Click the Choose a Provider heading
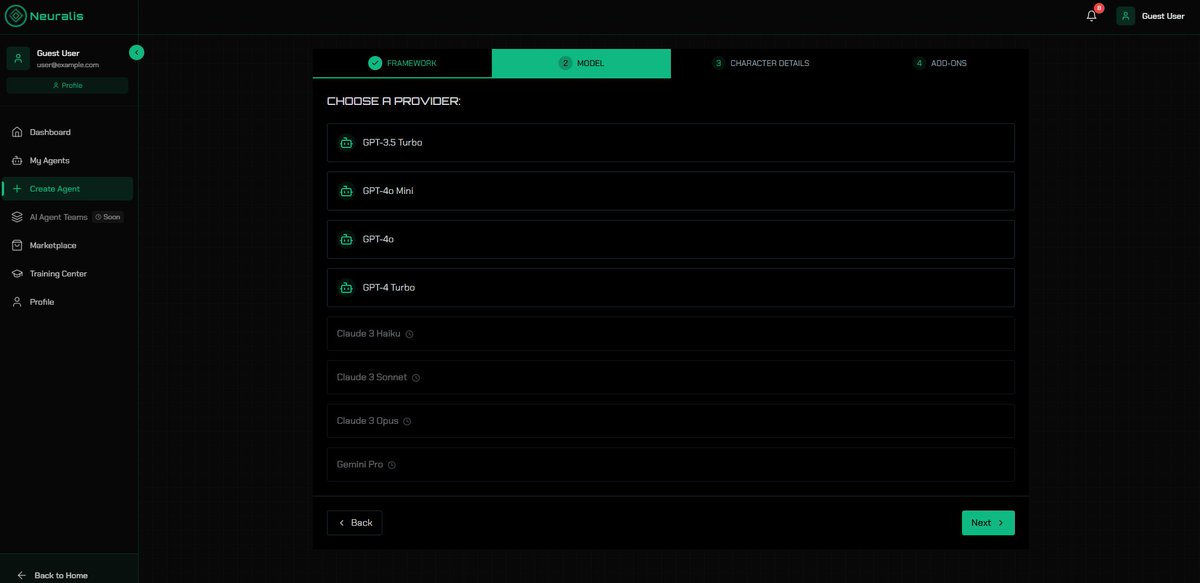Screen dimensions: 1200x583 pos(394,101)
